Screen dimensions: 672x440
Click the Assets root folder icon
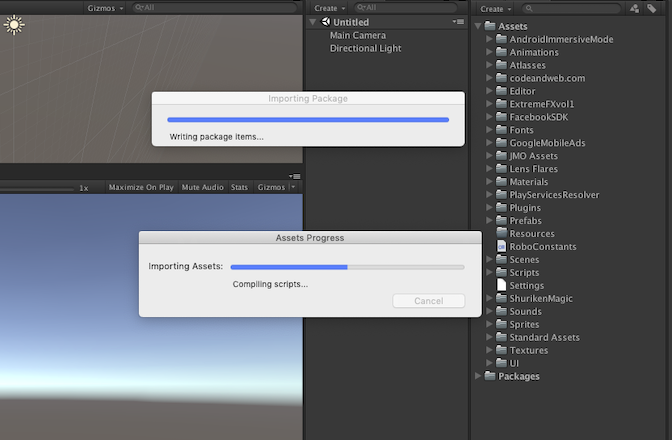click(x=490, y=26)
